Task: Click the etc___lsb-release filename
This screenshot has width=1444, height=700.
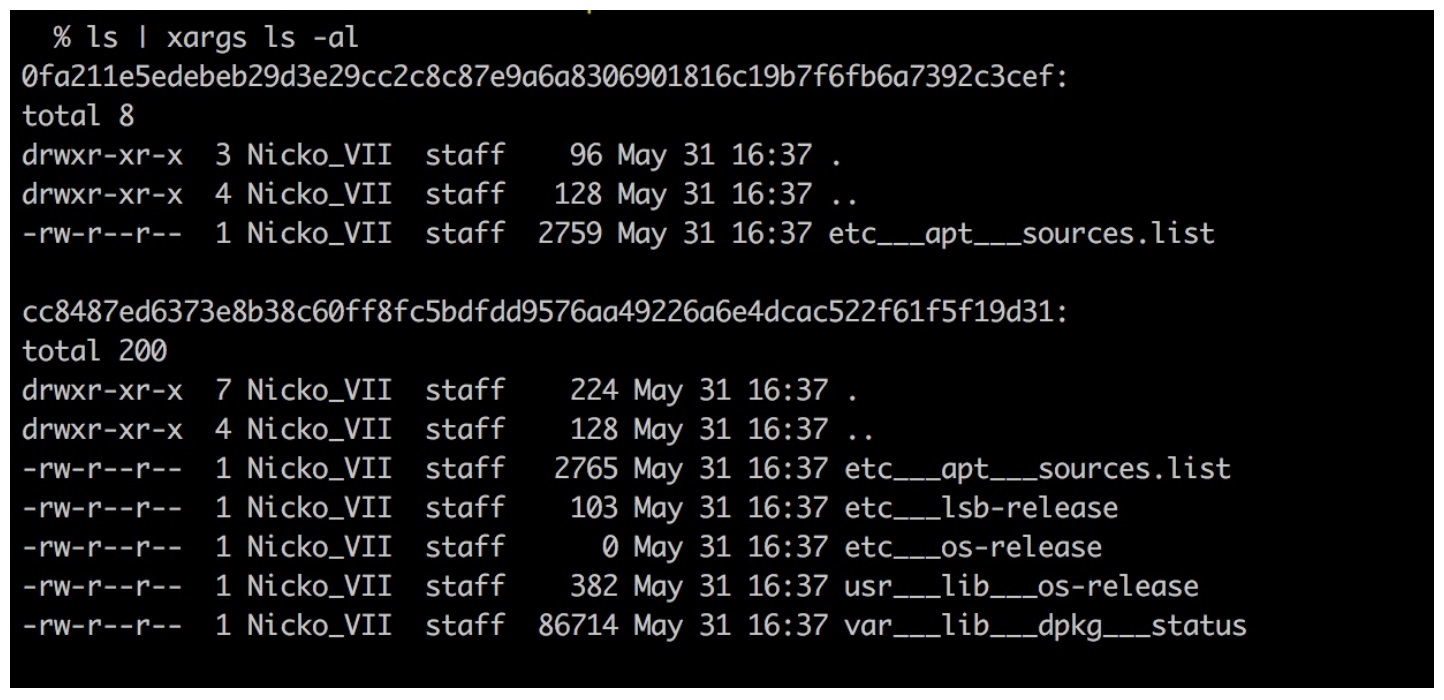Action: (981, 508)
